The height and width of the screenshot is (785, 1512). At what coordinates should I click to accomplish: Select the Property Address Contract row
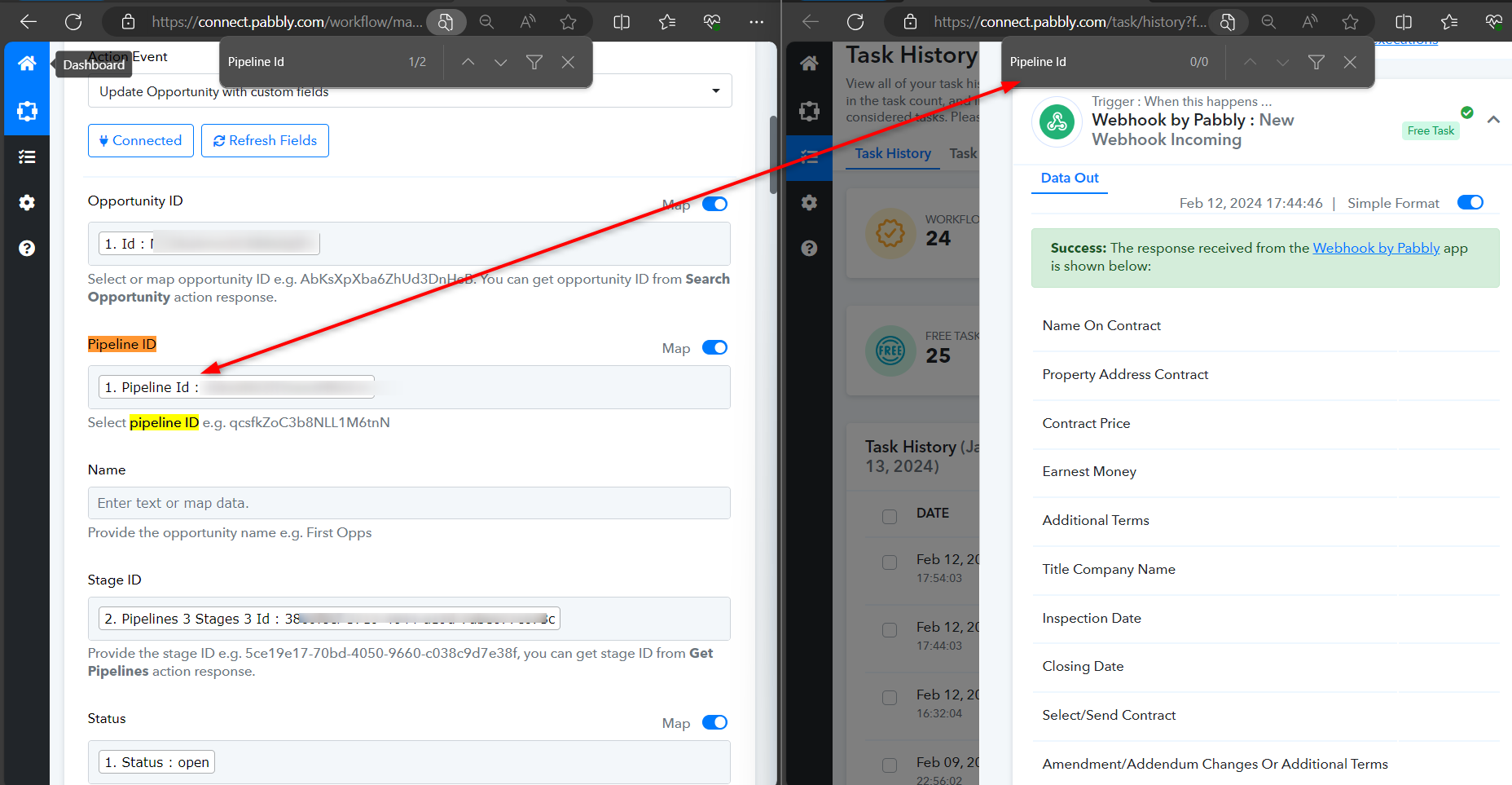1265,375
